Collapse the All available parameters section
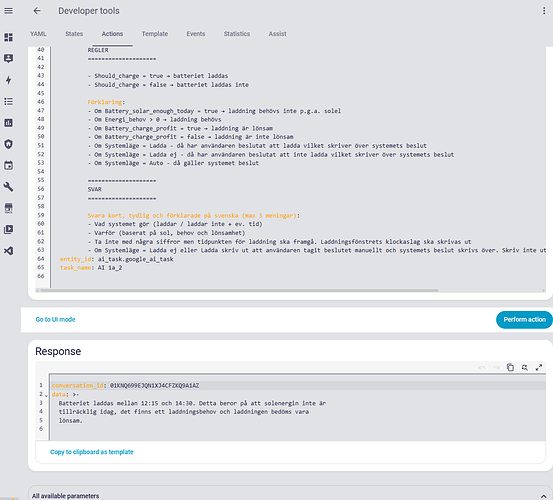Viewport: 553px width, 500px height. point(543,496)
